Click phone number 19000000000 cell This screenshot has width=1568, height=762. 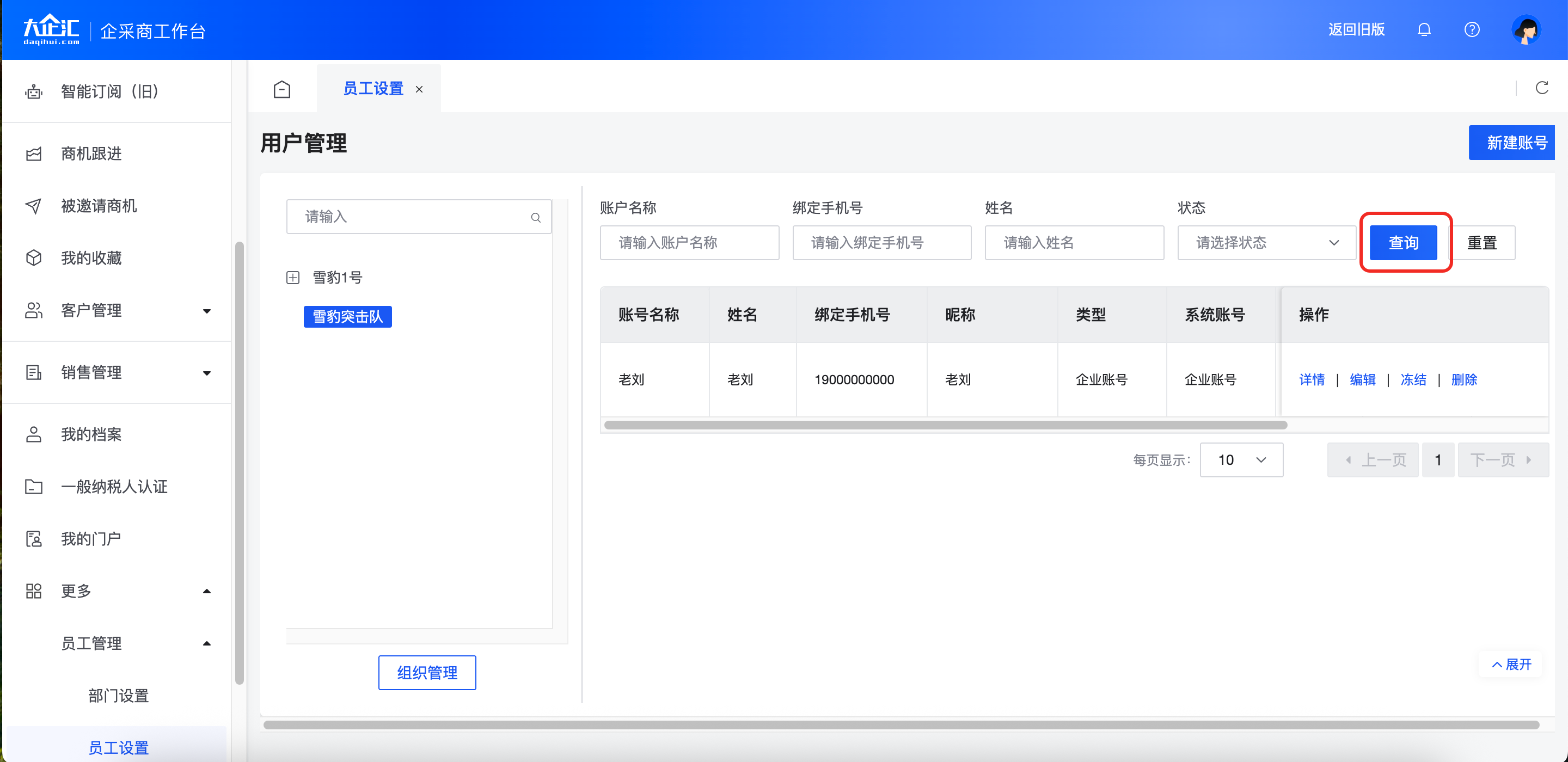(x=854, y=380)
